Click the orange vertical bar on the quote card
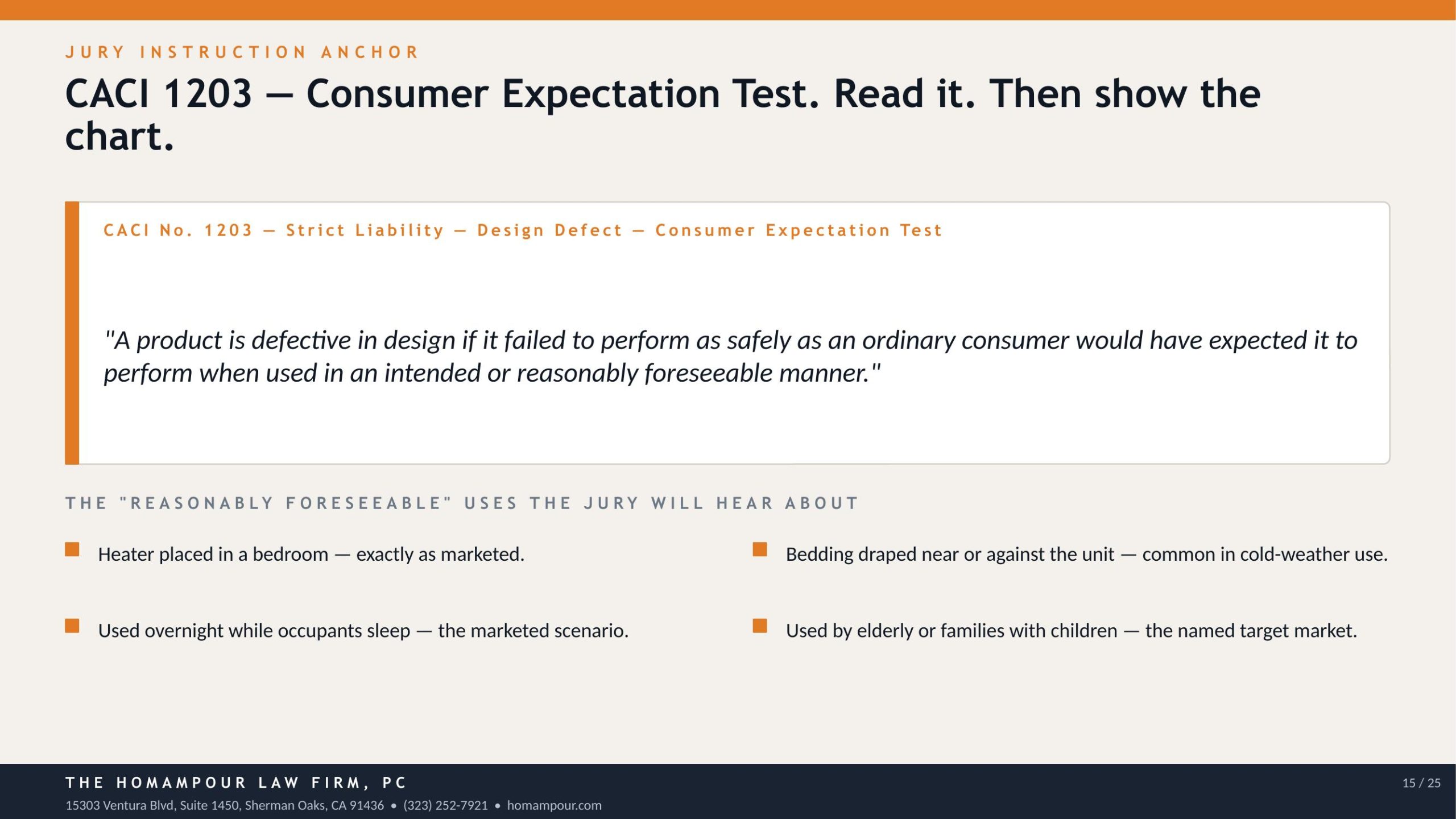The height and width of the screenshot is (819, 1456). tap(72, 333)
